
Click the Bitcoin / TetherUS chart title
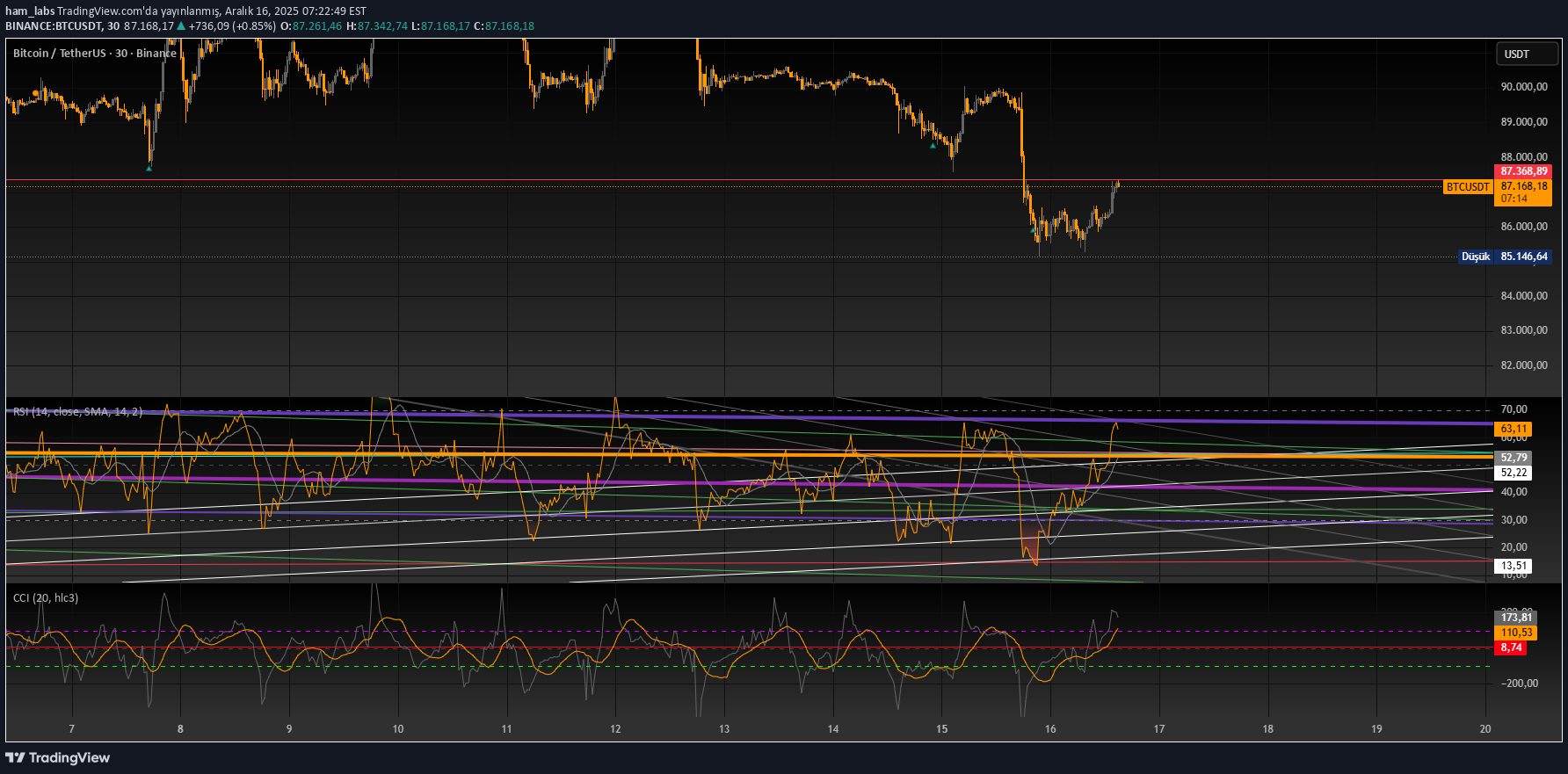pos(94,53)
